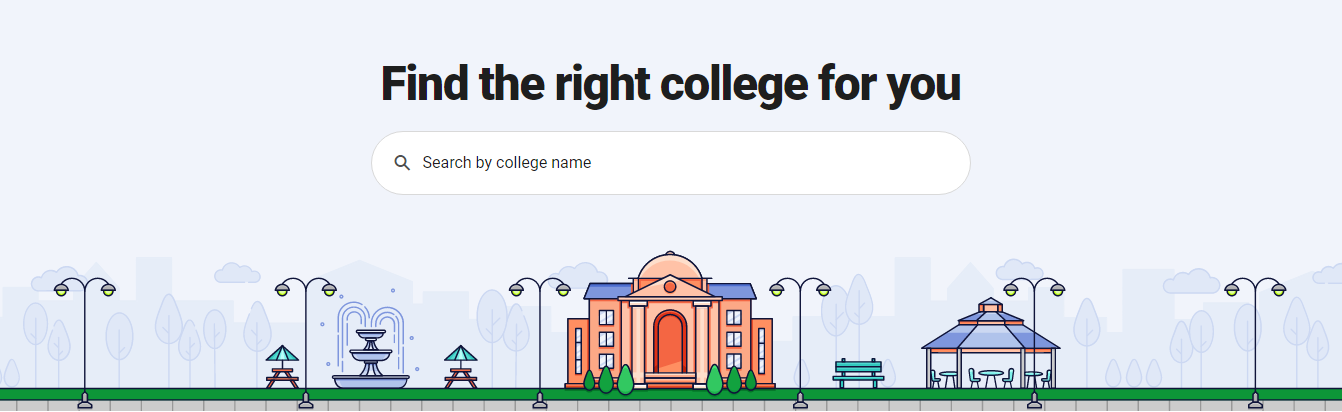Click the street lamp beside the bench
Screen dimensions: 1342x412
[x=800, y=343]
